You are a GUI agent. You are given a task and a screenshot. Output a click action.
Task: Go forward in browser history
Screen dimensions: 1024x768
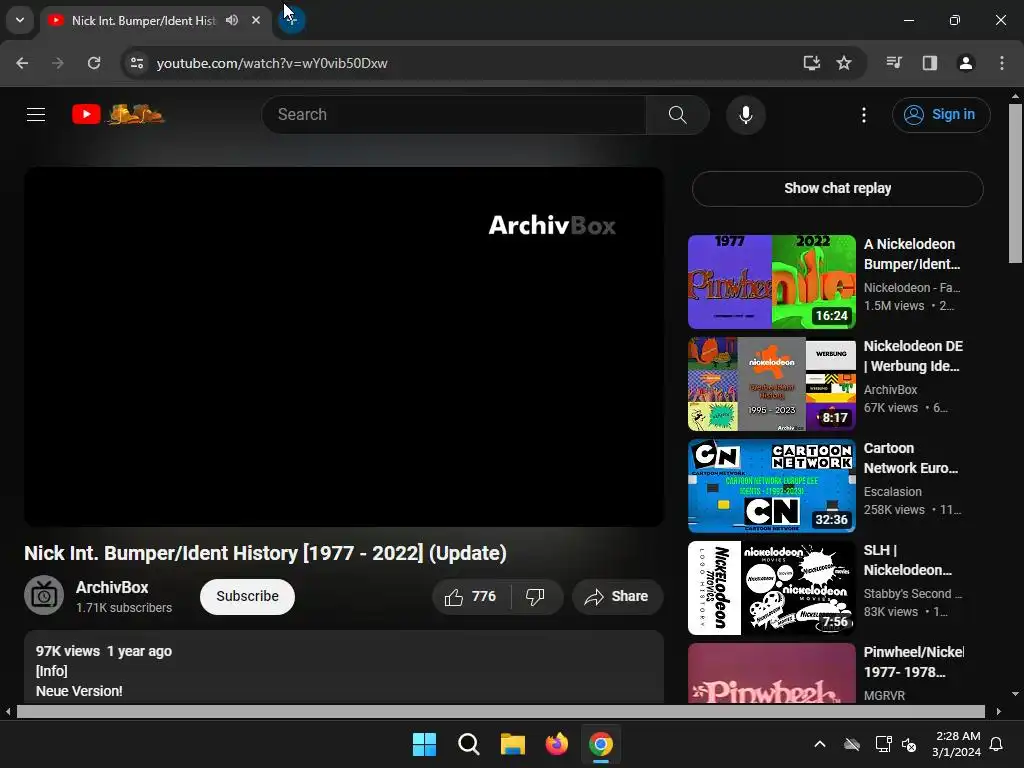58,63
